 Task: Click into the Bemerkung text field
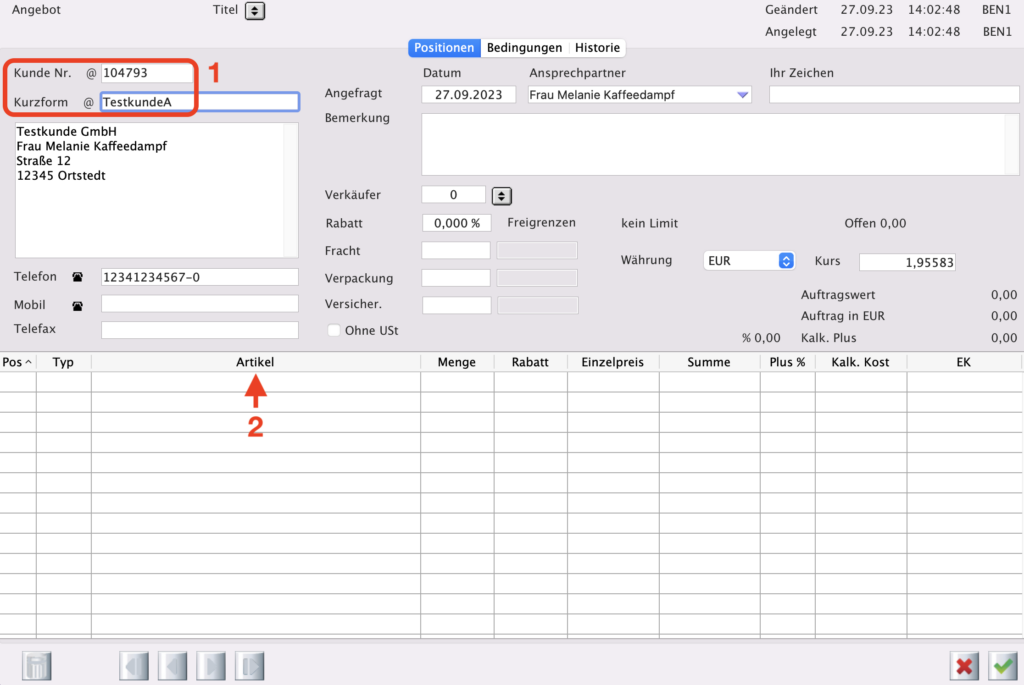[x=712, y=144]
